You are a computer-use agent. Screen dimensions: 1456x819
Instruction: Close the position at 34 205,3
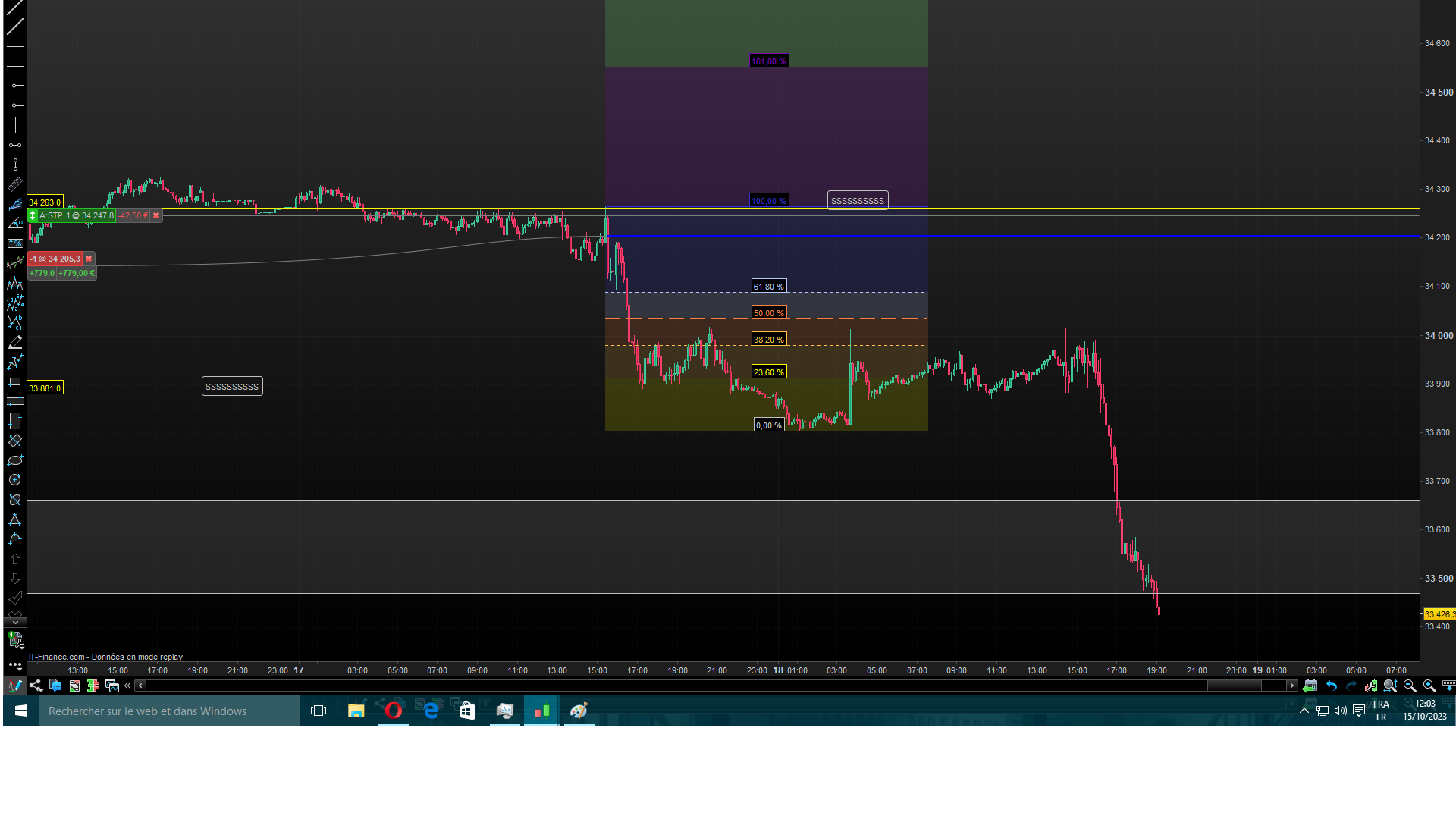coord(89,259)
